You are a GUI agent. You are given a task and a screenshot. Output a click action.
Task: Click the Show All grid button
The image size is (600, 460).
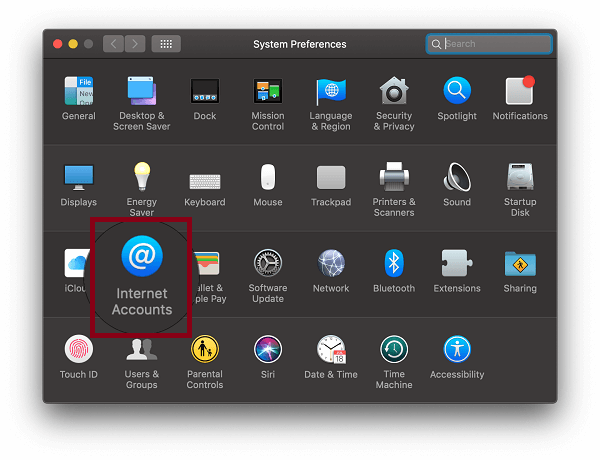pyautogui.click(x=166, y=44)
